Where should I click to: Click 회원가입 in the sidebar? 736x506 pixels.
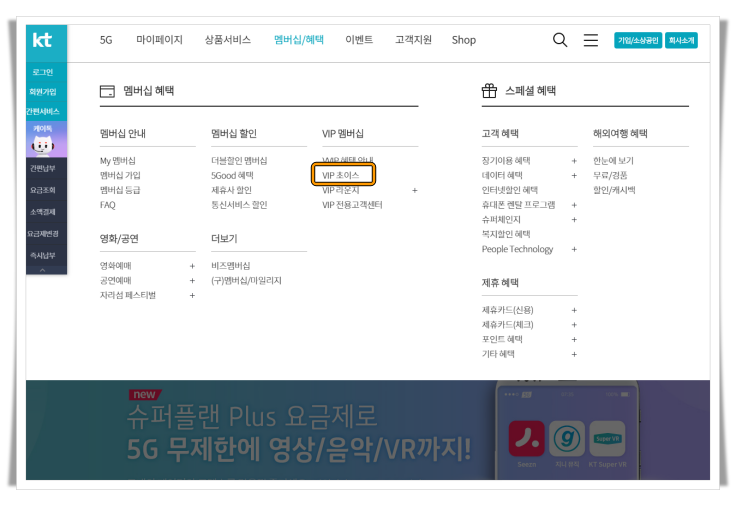(x=43, y=92)
